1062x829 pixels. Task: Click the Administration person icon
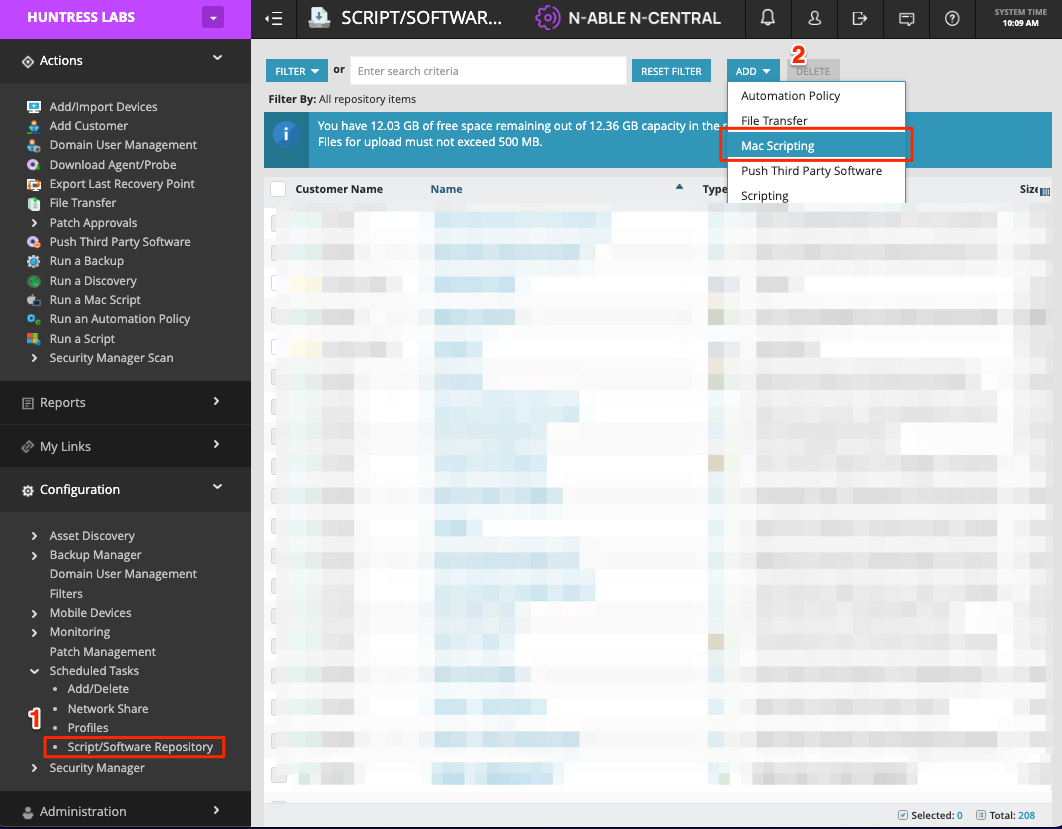[x=28, y=812]
